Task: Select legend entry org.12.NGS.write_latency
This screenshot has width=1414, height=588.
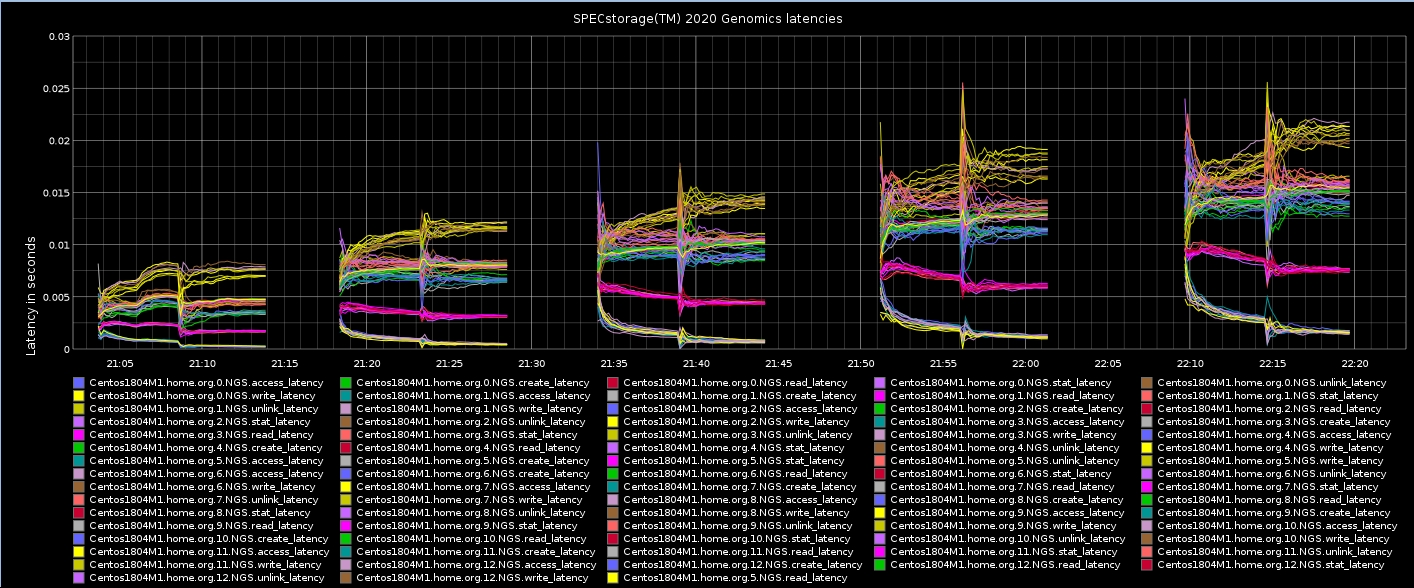Action: [465, 578]
